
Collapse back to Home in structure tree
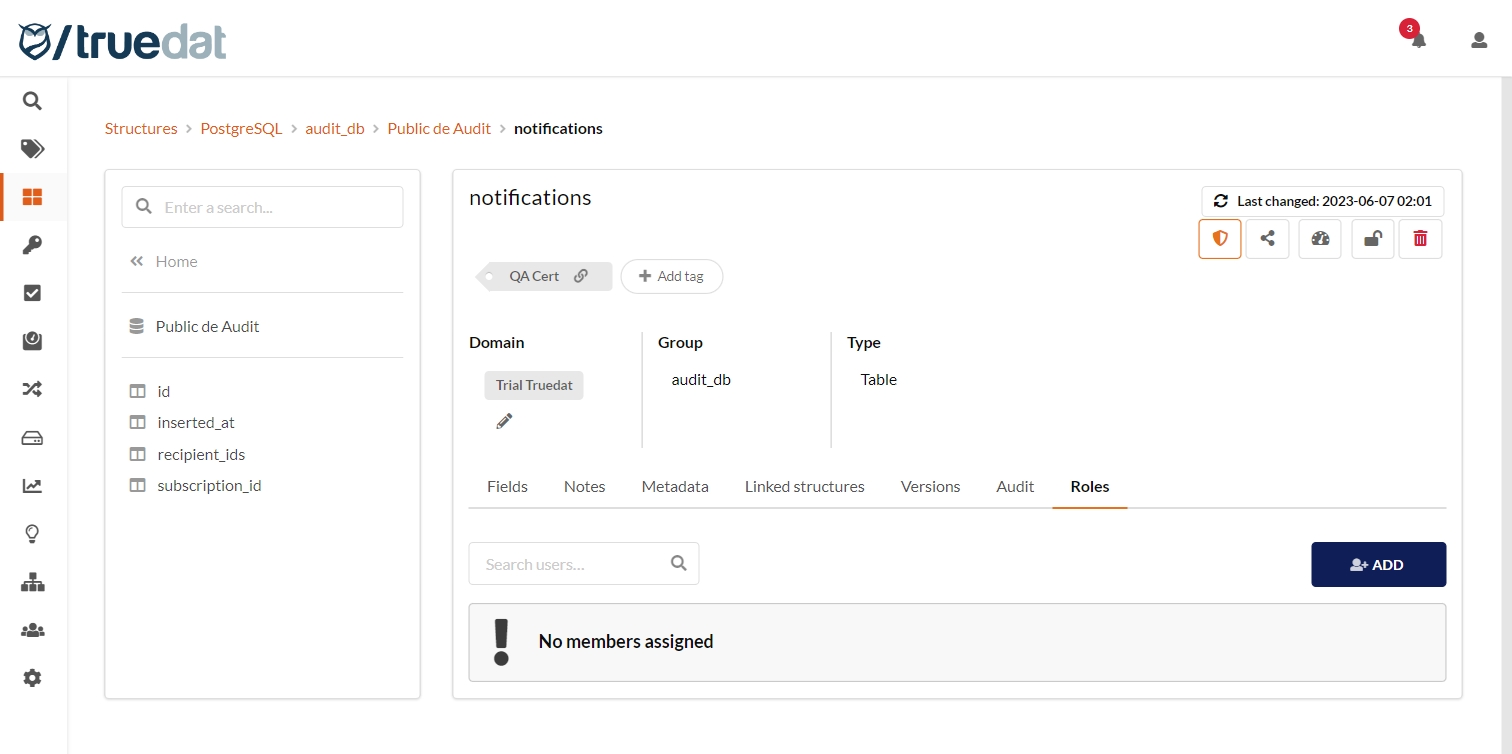tap(164, 261)
